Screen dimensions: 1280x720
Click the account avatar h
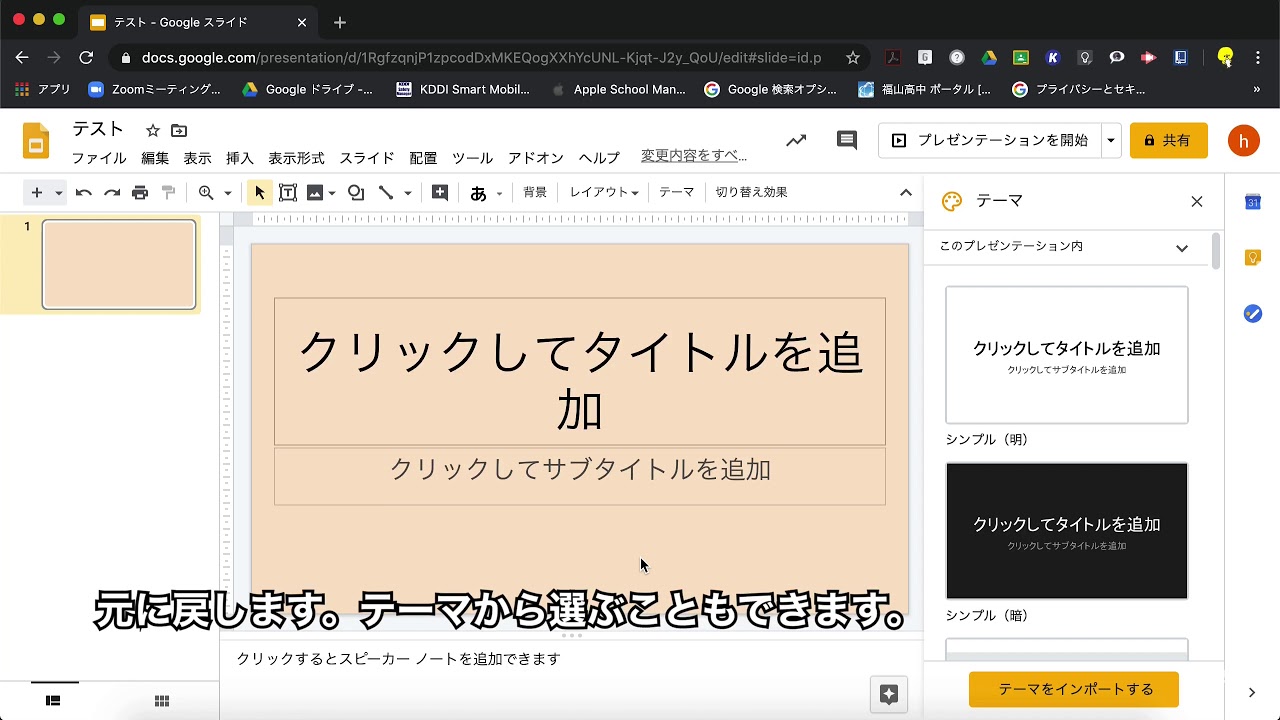point(1244,141)
